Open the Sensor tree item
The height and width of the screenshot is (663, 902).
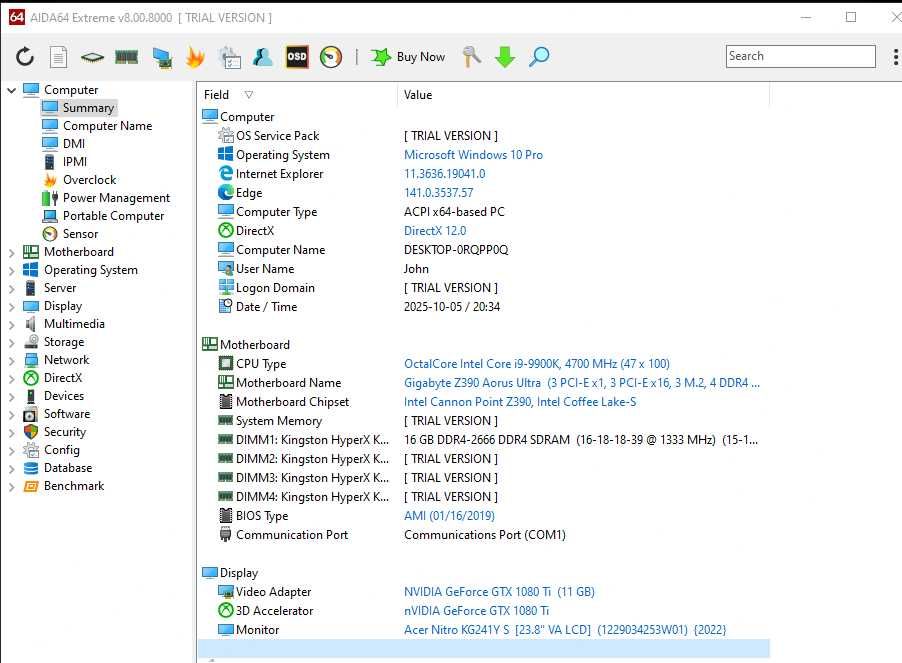coord(70,233)
